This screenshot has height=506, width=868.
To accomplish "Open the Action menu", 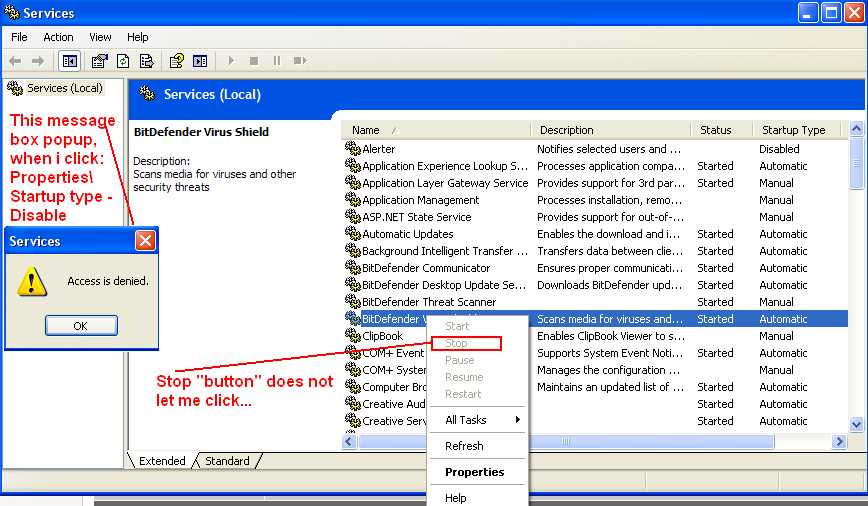I will point(58,37).
